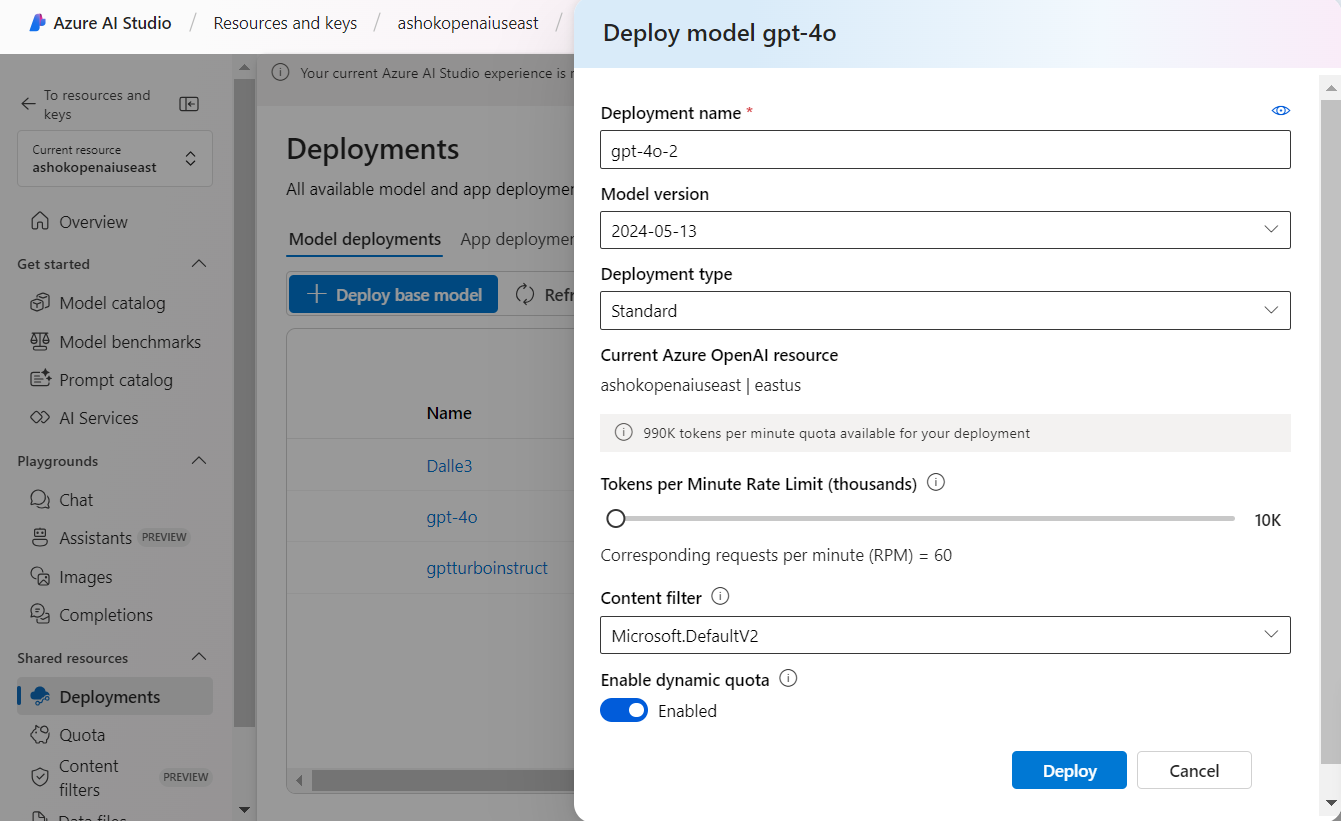Screen dimensions: 1341x821
Task: Open the Current resource selector
Action: tap(115, 158)
